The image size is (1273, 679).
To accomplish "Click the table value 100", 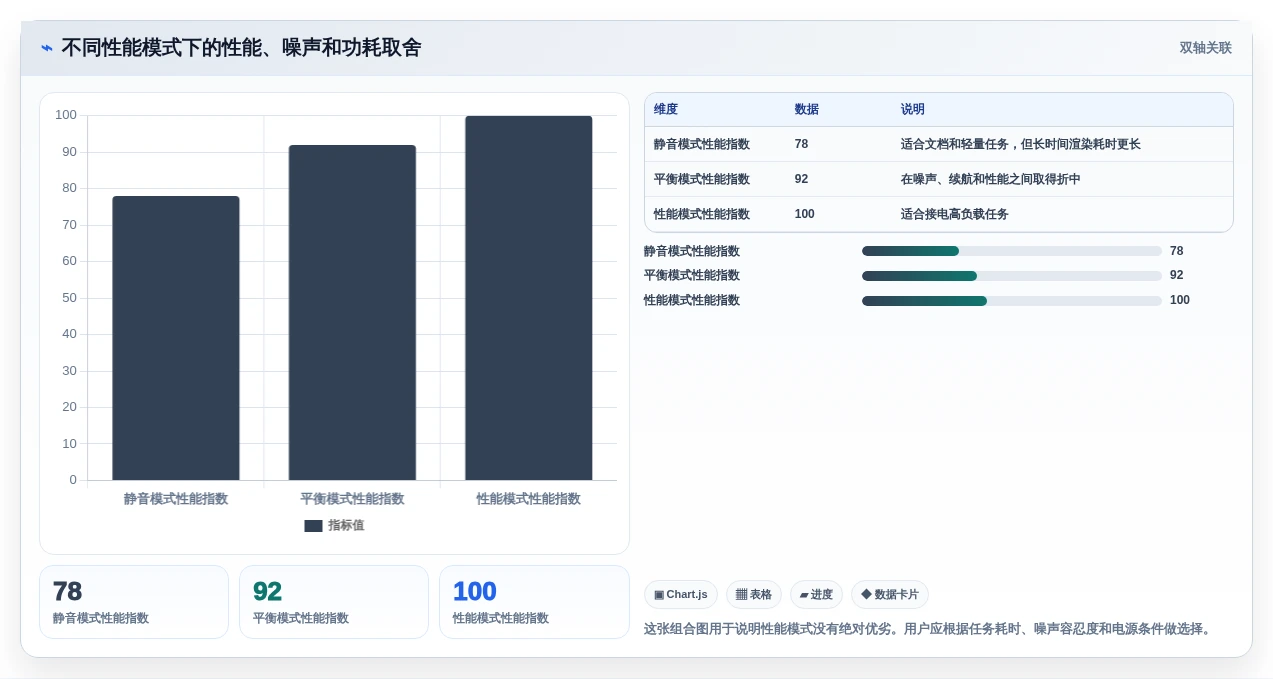I will coord(805,214).
